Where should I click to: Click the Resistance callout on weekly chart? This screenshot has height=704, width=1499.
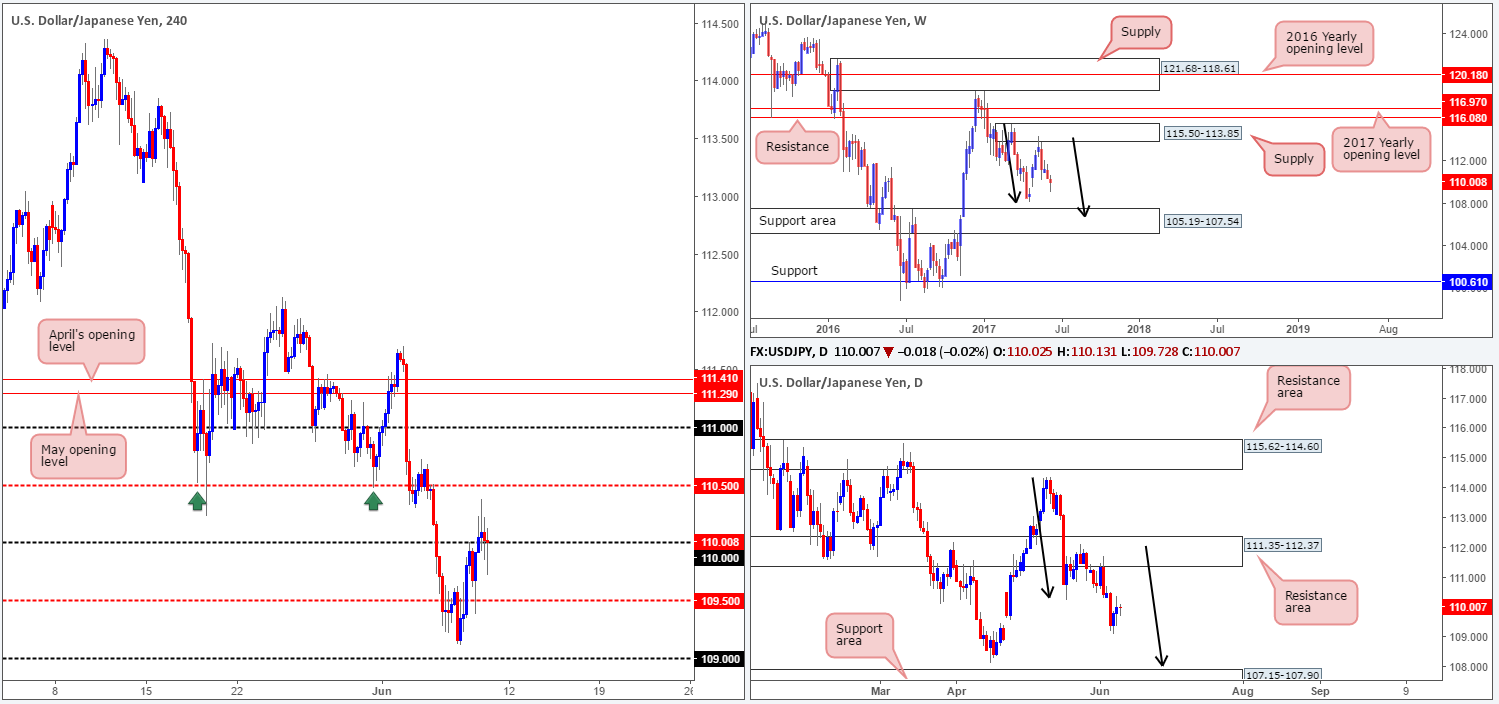point(798,147)
